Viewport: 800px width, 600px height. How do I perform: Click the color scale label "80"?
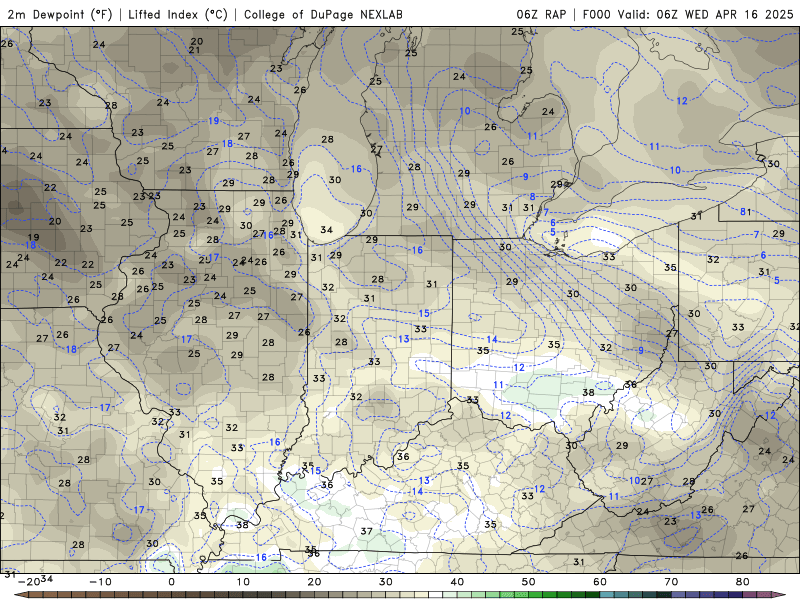(x=743, y=582)
